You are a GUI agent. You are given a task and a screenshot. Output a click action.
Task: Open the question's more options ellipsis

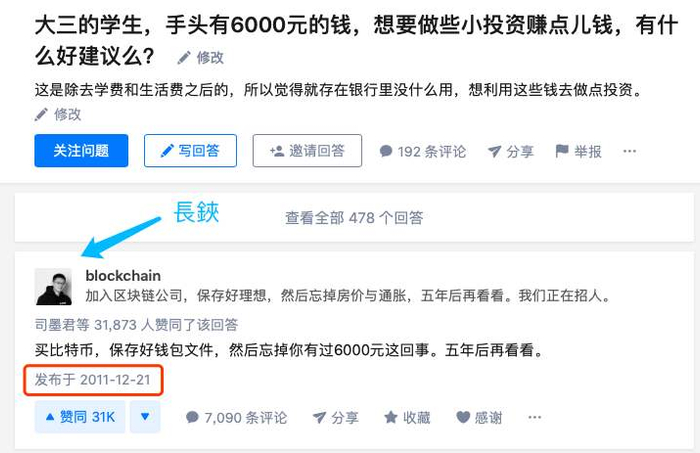(629, 151)
